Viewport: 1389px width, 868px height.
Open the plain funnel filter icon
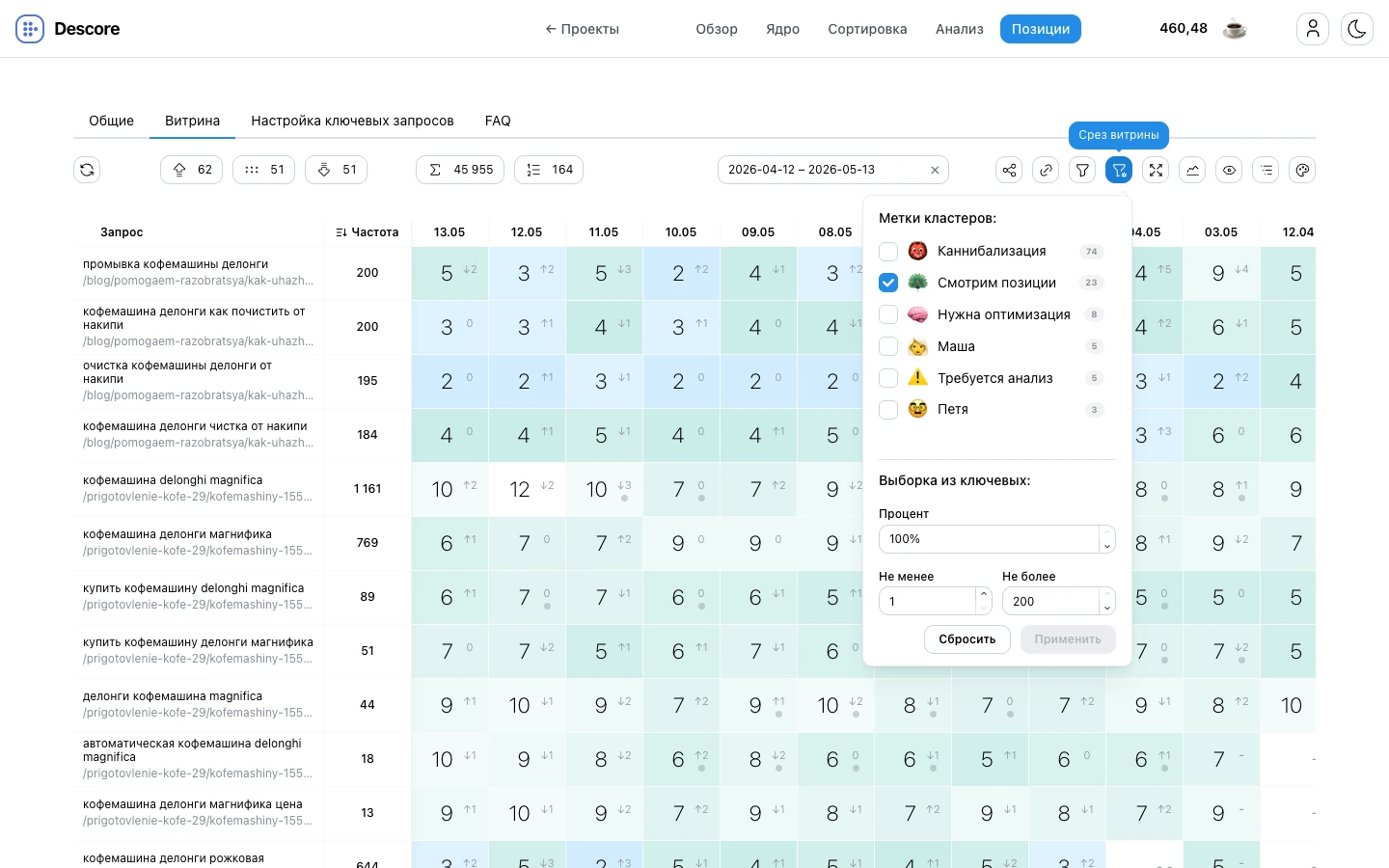(x=1082, y=170)
